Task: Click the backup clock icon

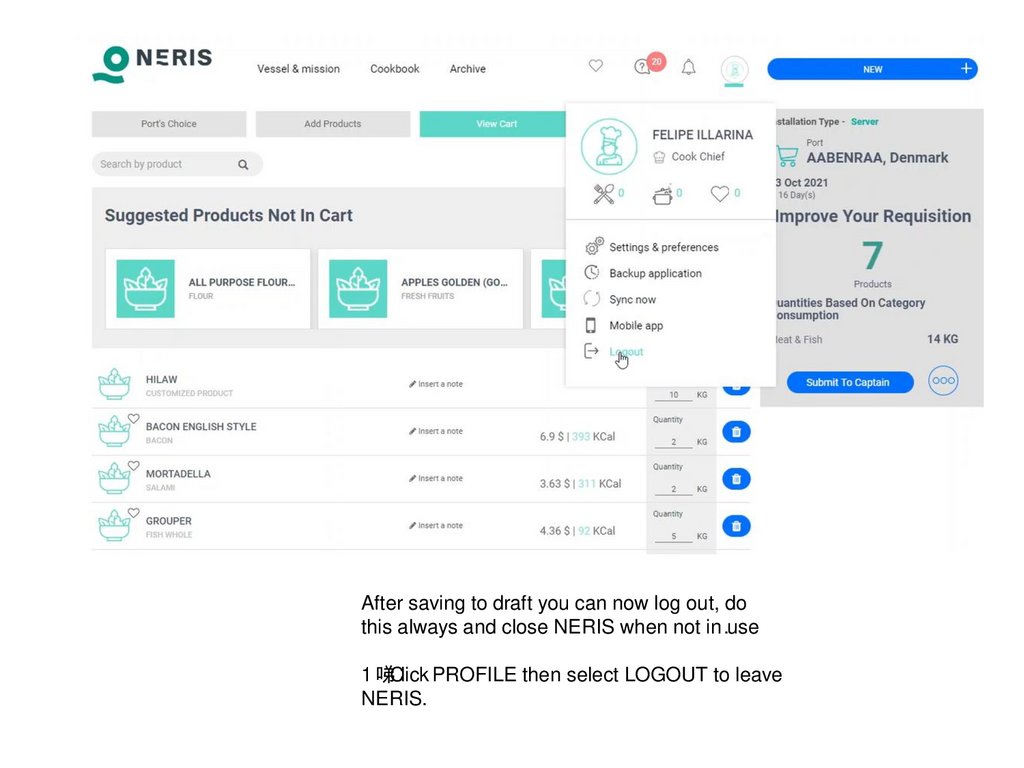Action: (x=592, y=272)
